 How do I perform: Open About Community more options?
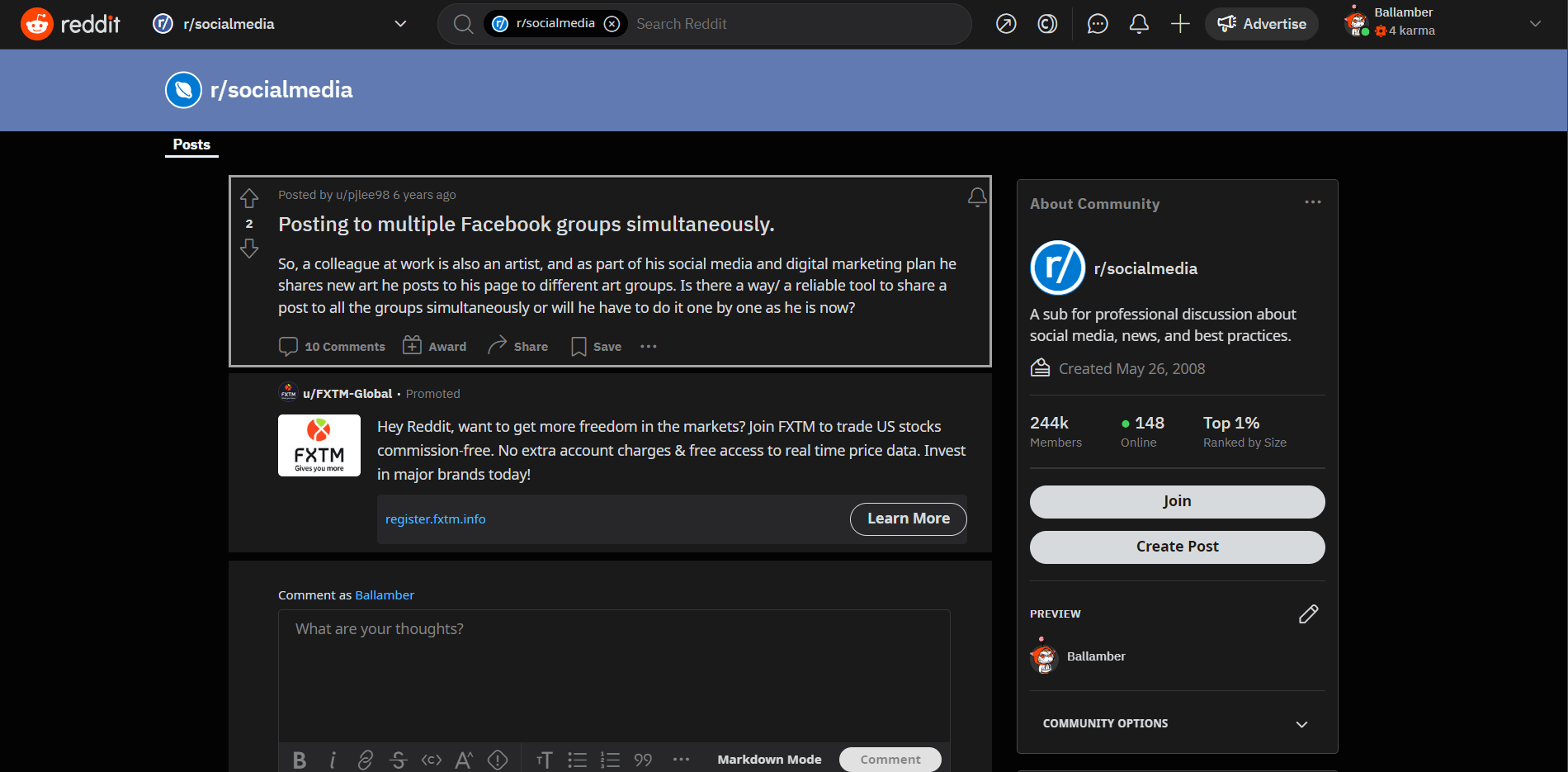click(1313, 202)
